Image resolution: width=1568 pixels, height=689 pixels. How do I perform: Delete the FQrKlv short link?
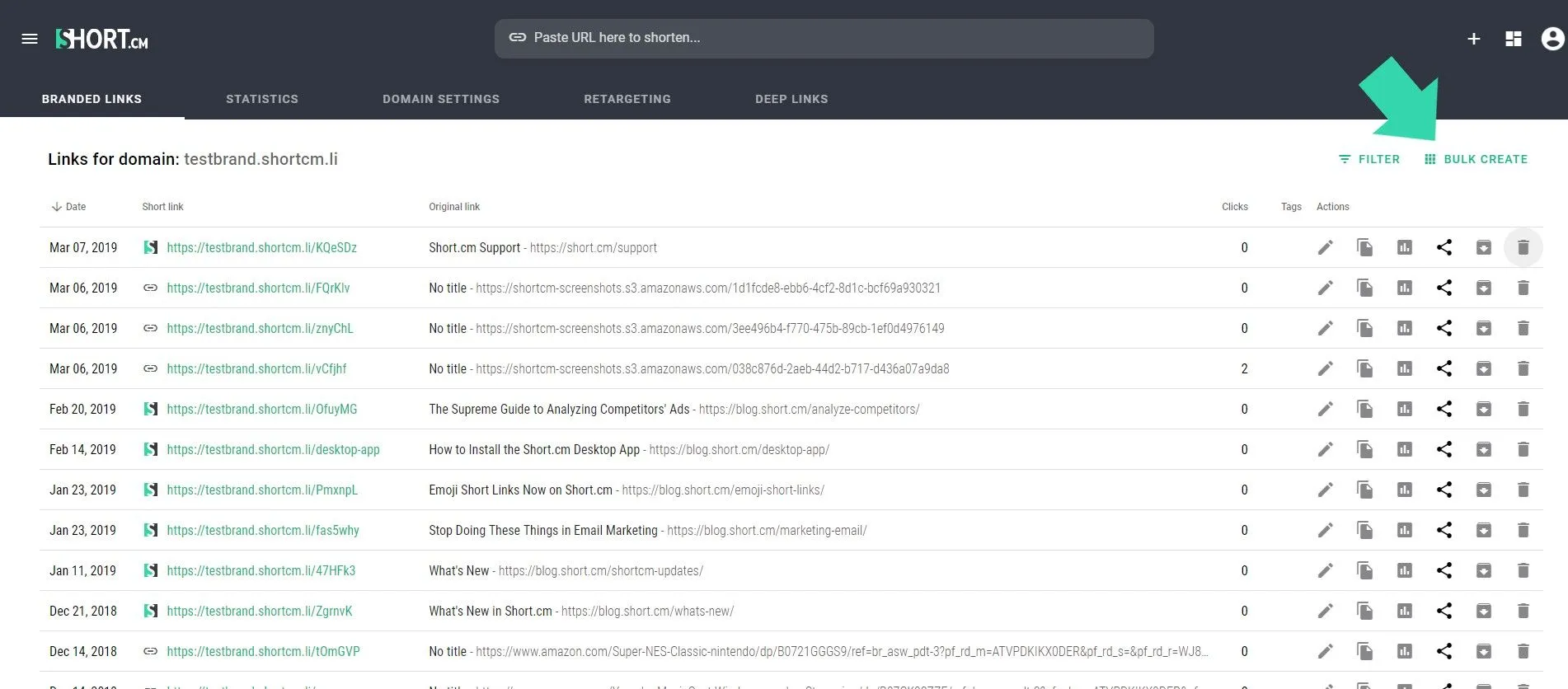tap(1523, 288)
